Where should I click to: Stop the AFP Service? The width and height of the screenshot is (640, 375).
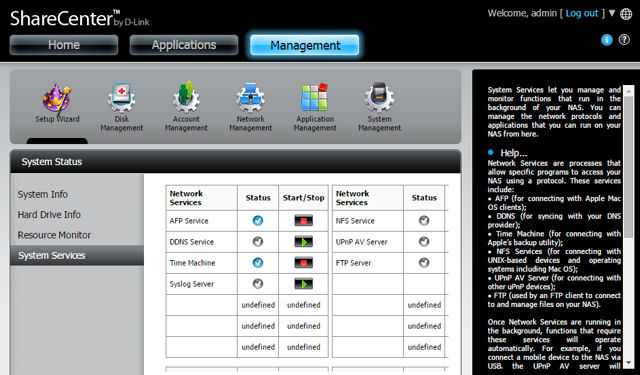coord(304,221)
